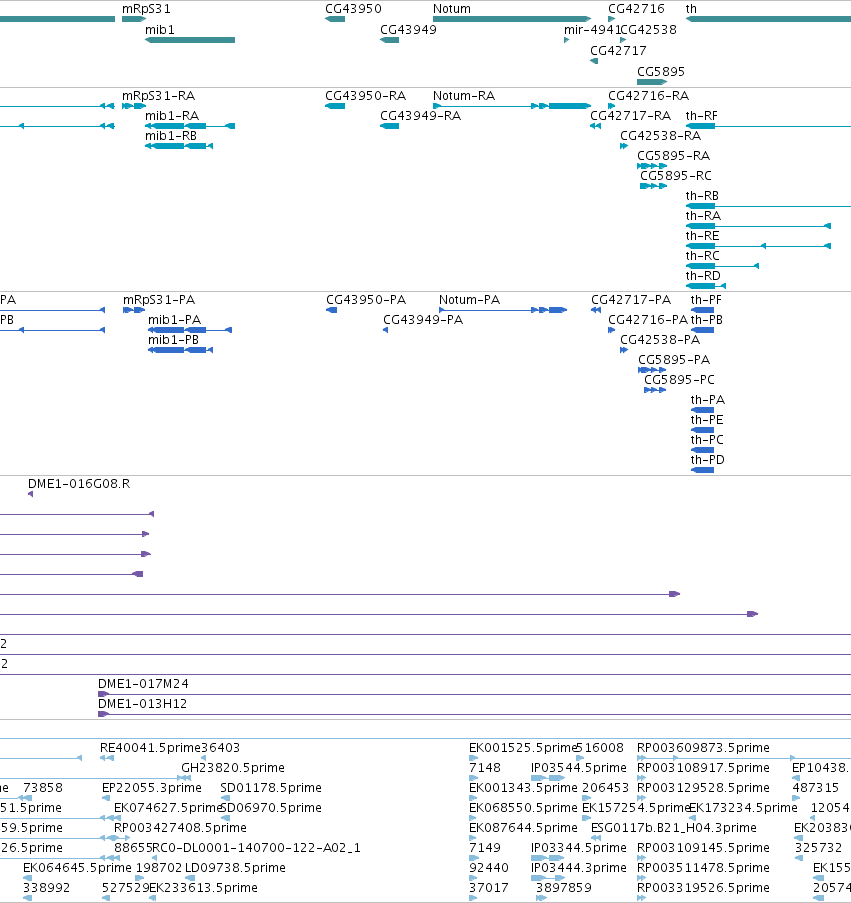Select EST RE40041.5prime
The image size is (851, 903).
tap(107, 758)
